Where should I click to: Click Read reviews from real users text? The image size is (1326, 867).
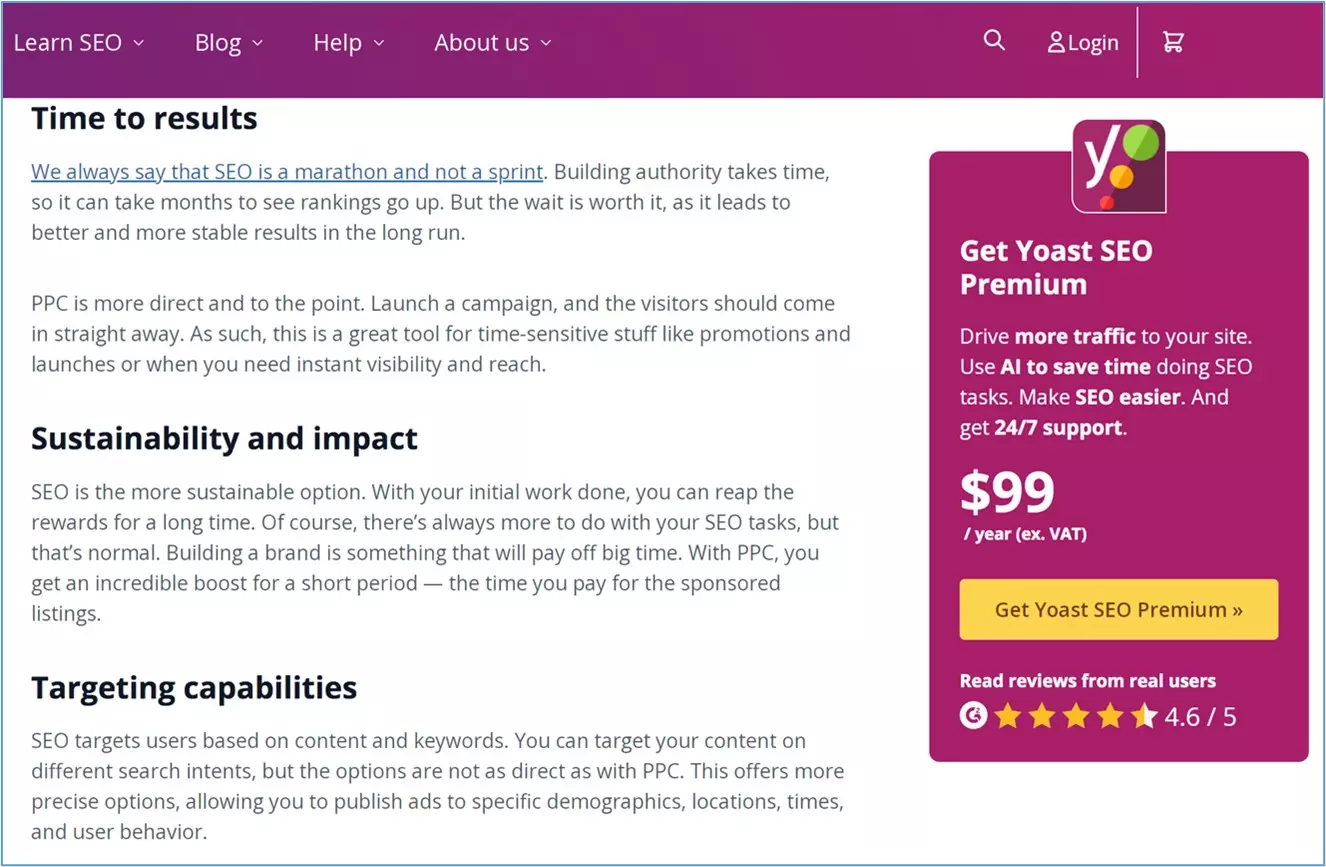point(1087,681)
